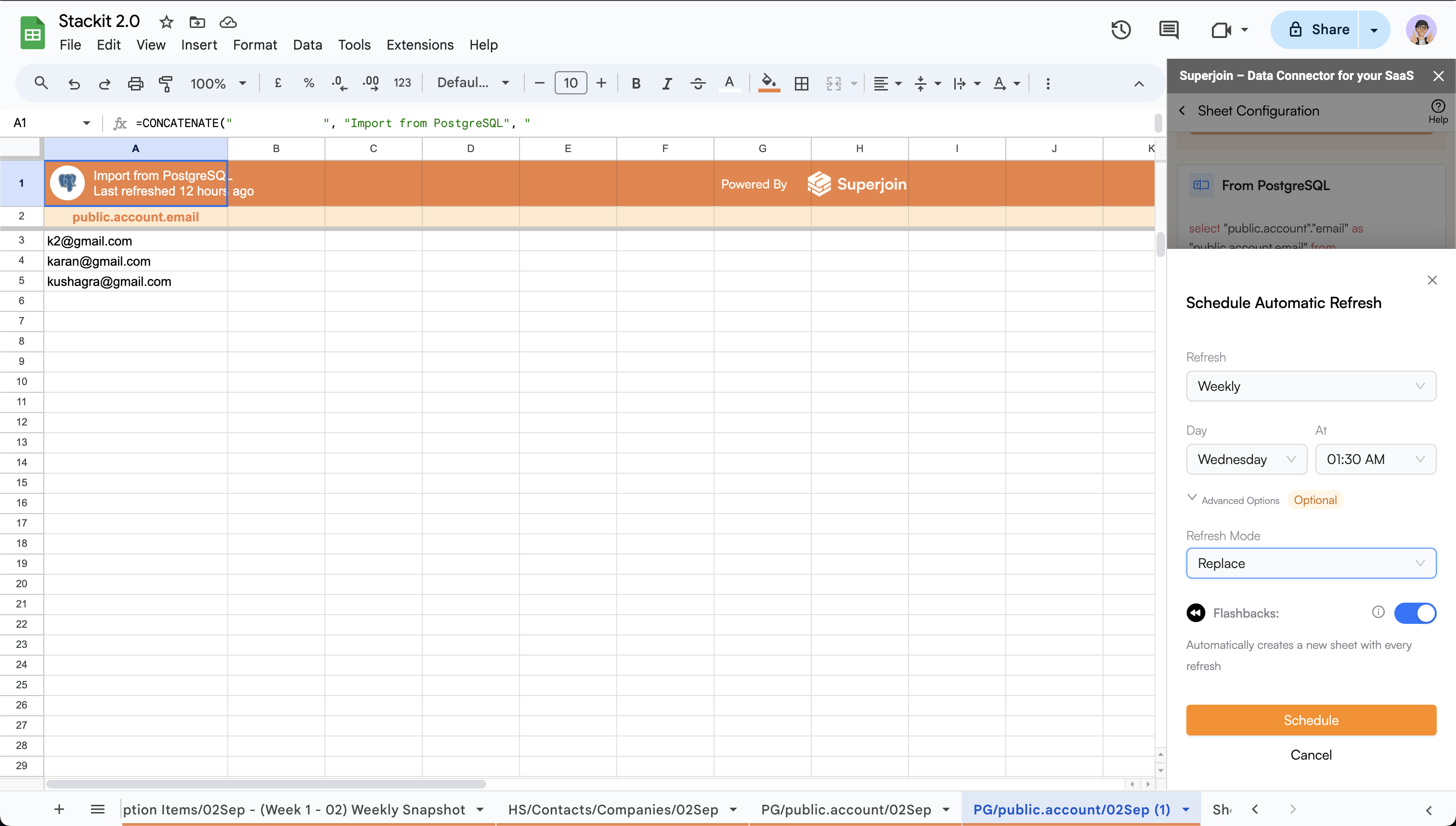
Task: Click the print icon
Action: 135,84
